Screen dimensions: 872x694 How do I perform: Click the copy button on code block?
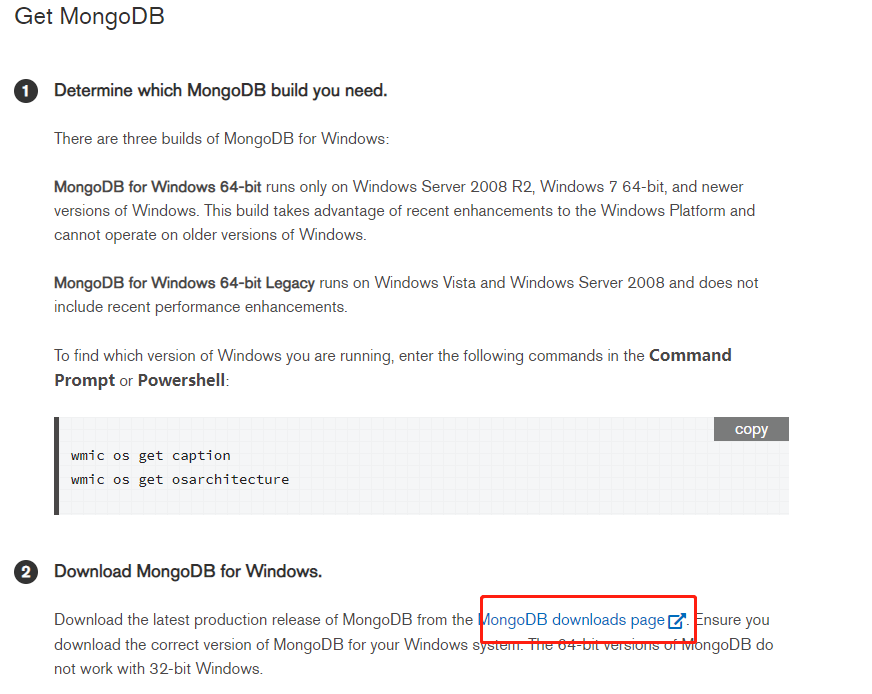[x=751, y=429]
